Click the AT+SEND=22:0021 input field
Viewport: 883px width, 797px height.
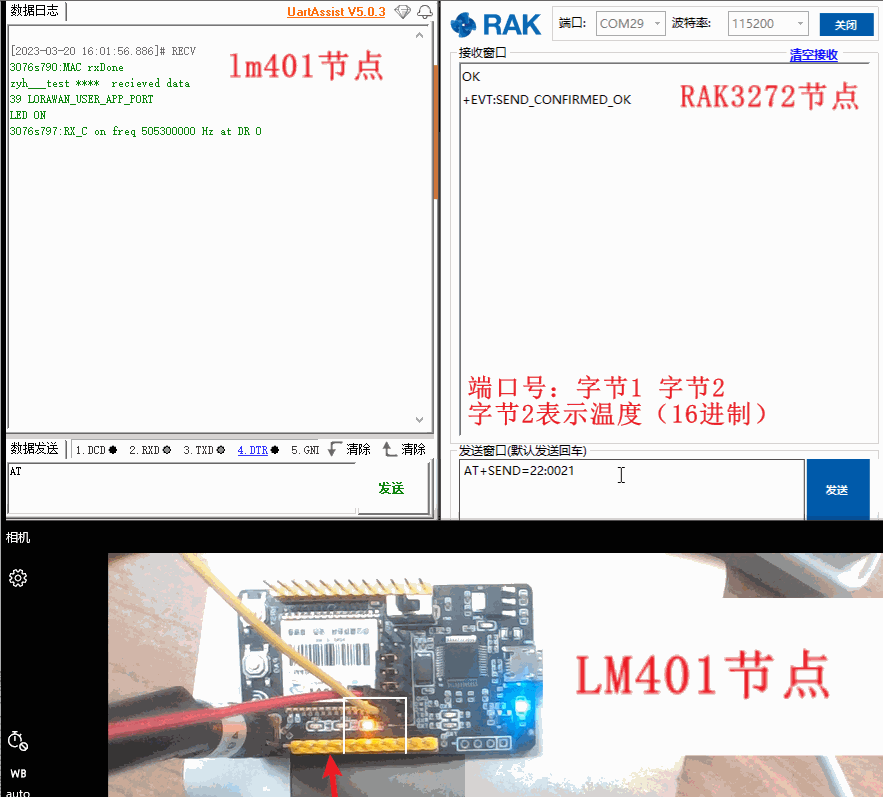(631, 489)
